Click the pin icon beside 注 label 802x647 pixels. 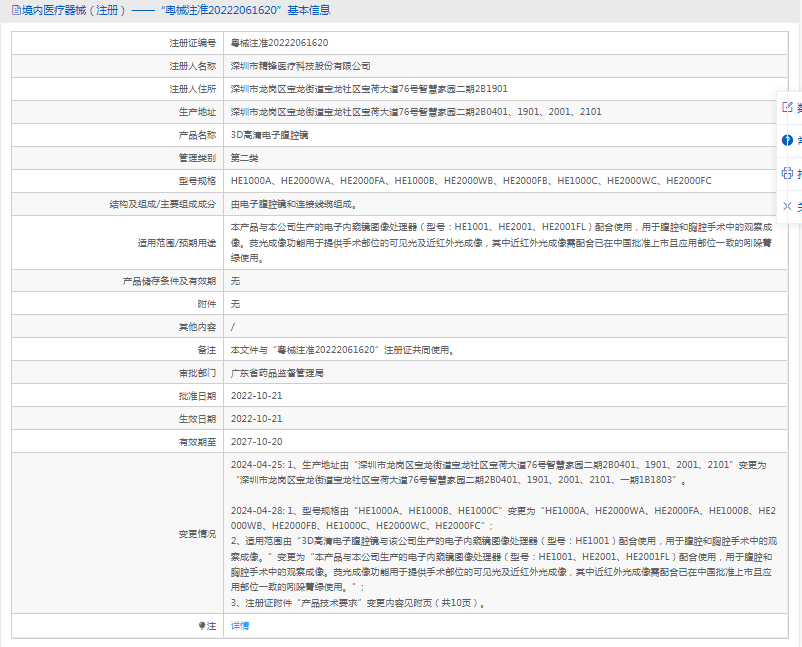click(202, 626)
